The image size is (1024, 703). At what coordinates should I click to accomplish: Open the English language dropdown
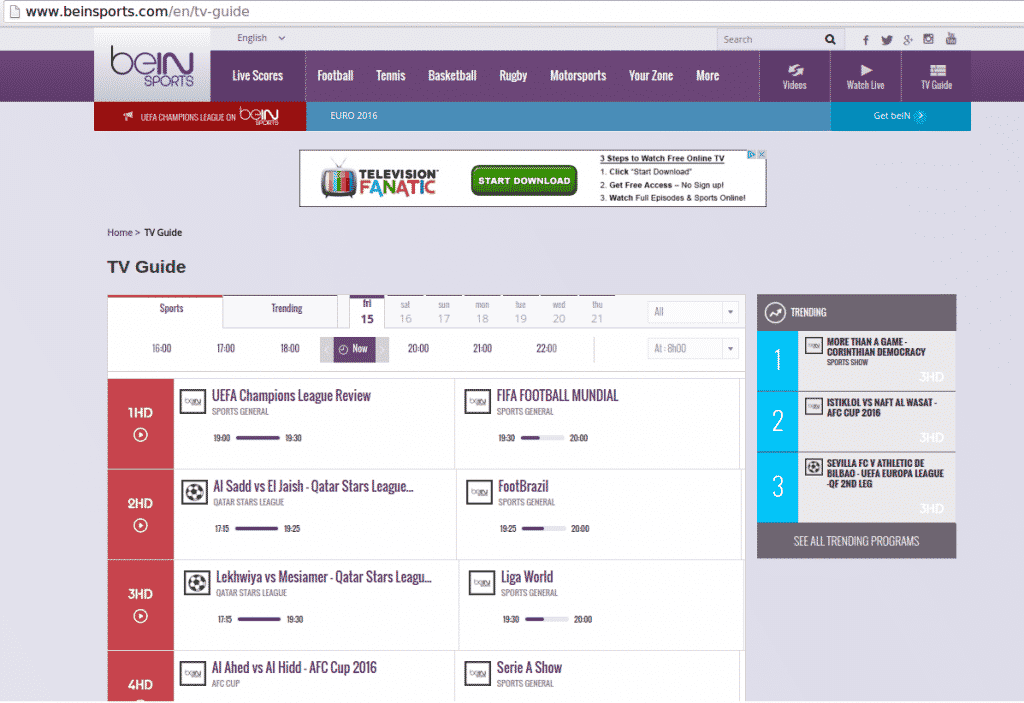(261, 38)
